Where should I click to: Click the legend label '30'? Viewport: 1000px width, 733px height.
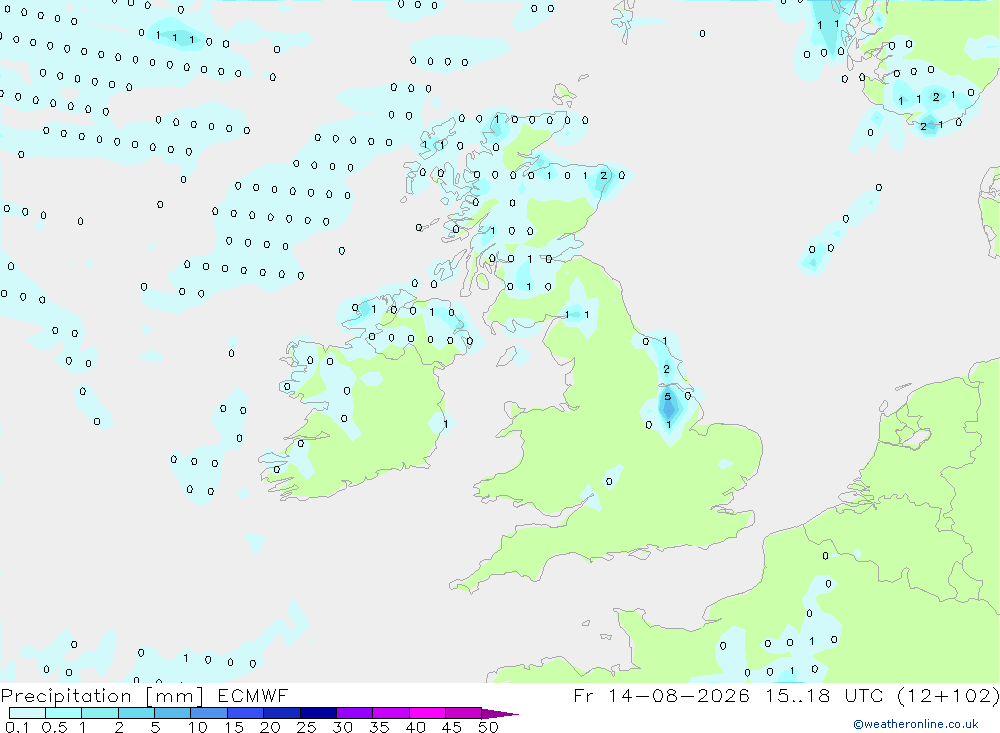342,727
